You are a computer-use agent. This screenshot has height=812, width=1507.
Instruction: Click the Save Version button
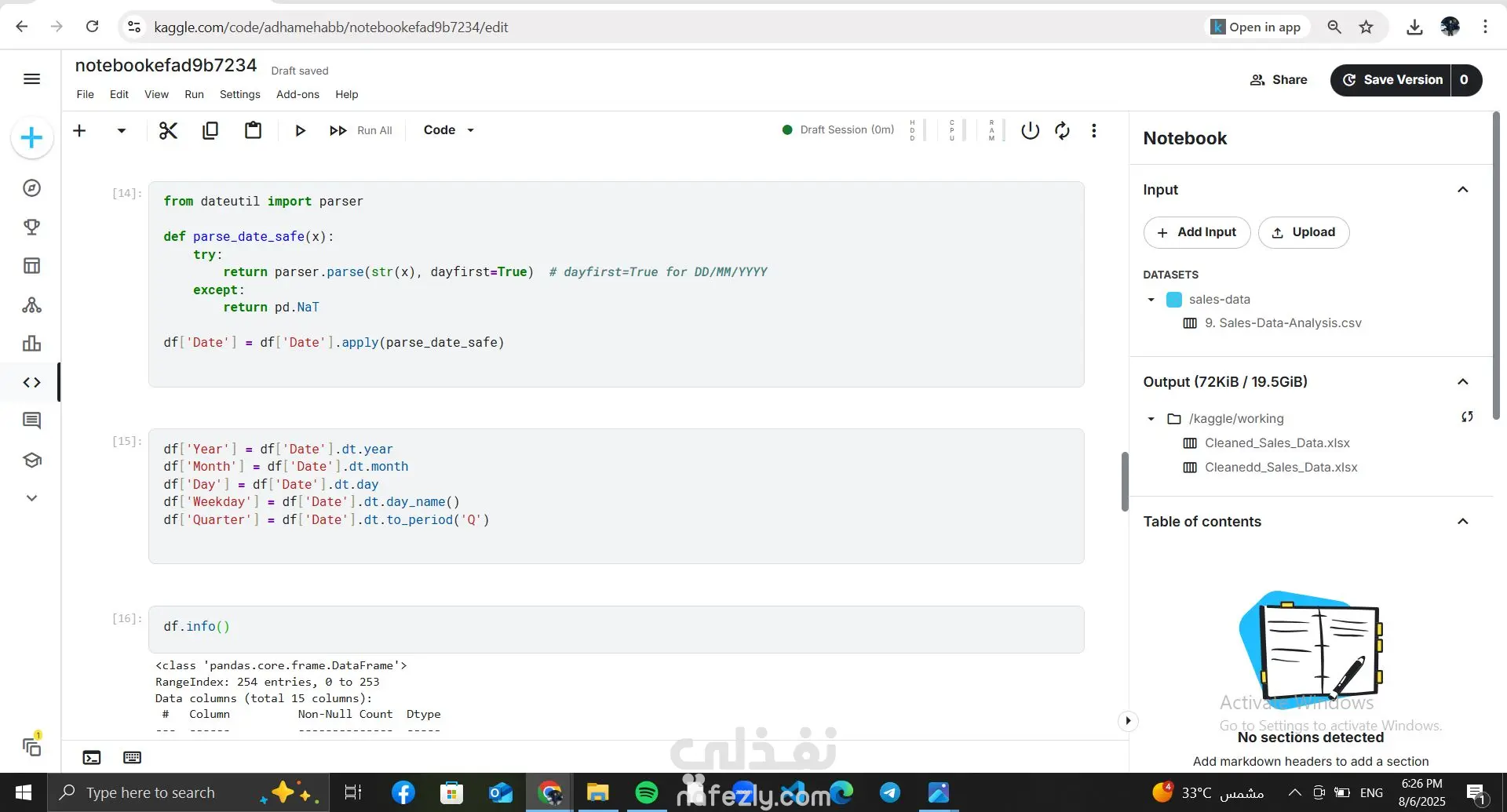click(x=1391, y=80)
